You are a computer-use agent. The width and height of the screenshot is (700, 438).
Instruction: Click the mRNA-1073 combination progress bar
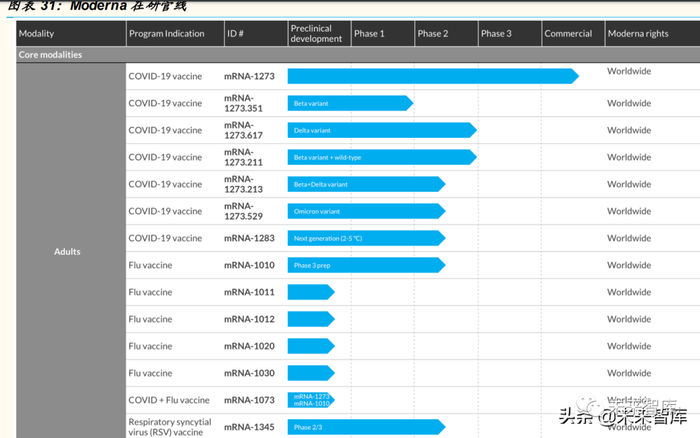pos(311,400)
